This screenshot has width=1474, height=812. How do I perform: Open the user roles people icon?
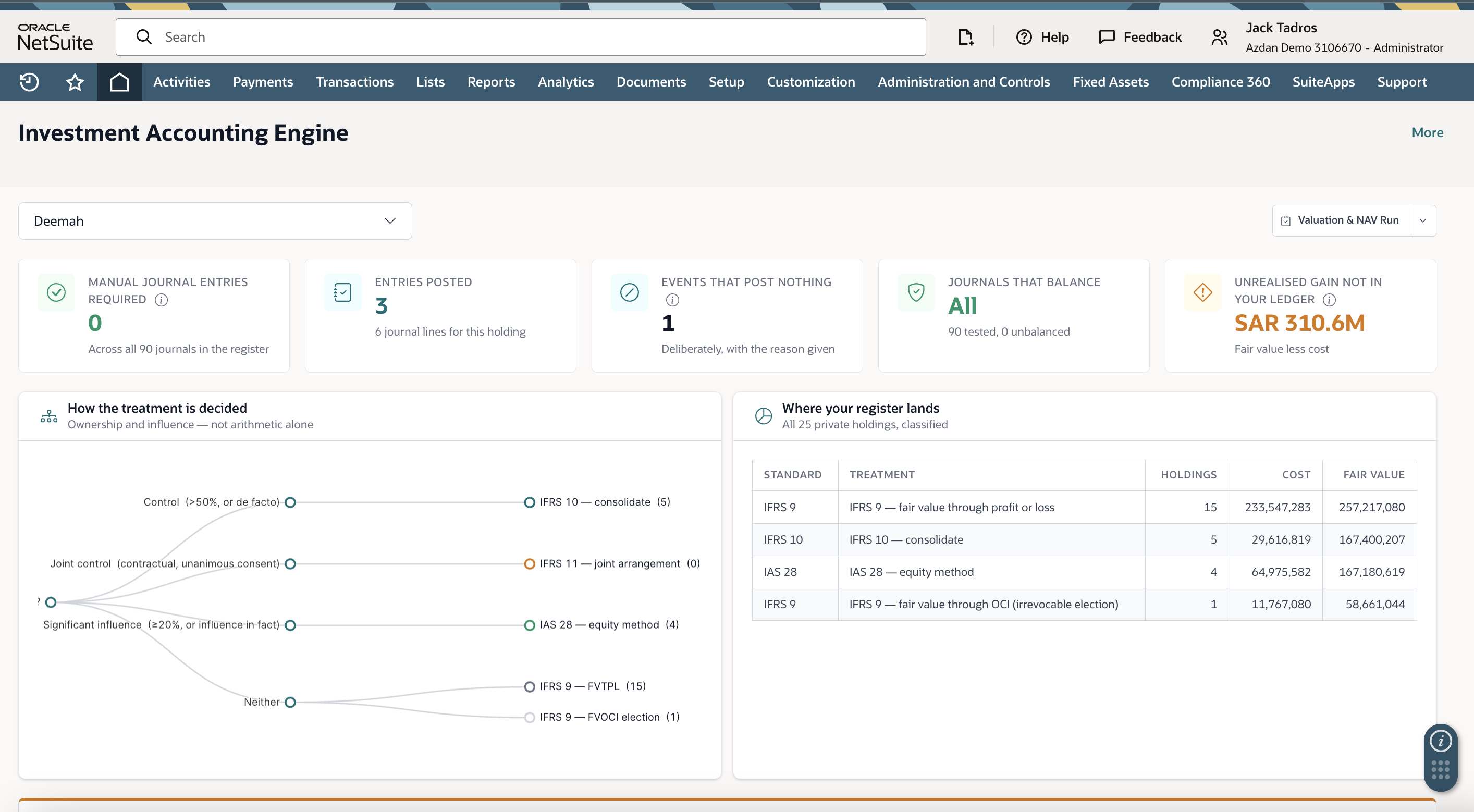pyautogui.click(x=1219, y=37)
